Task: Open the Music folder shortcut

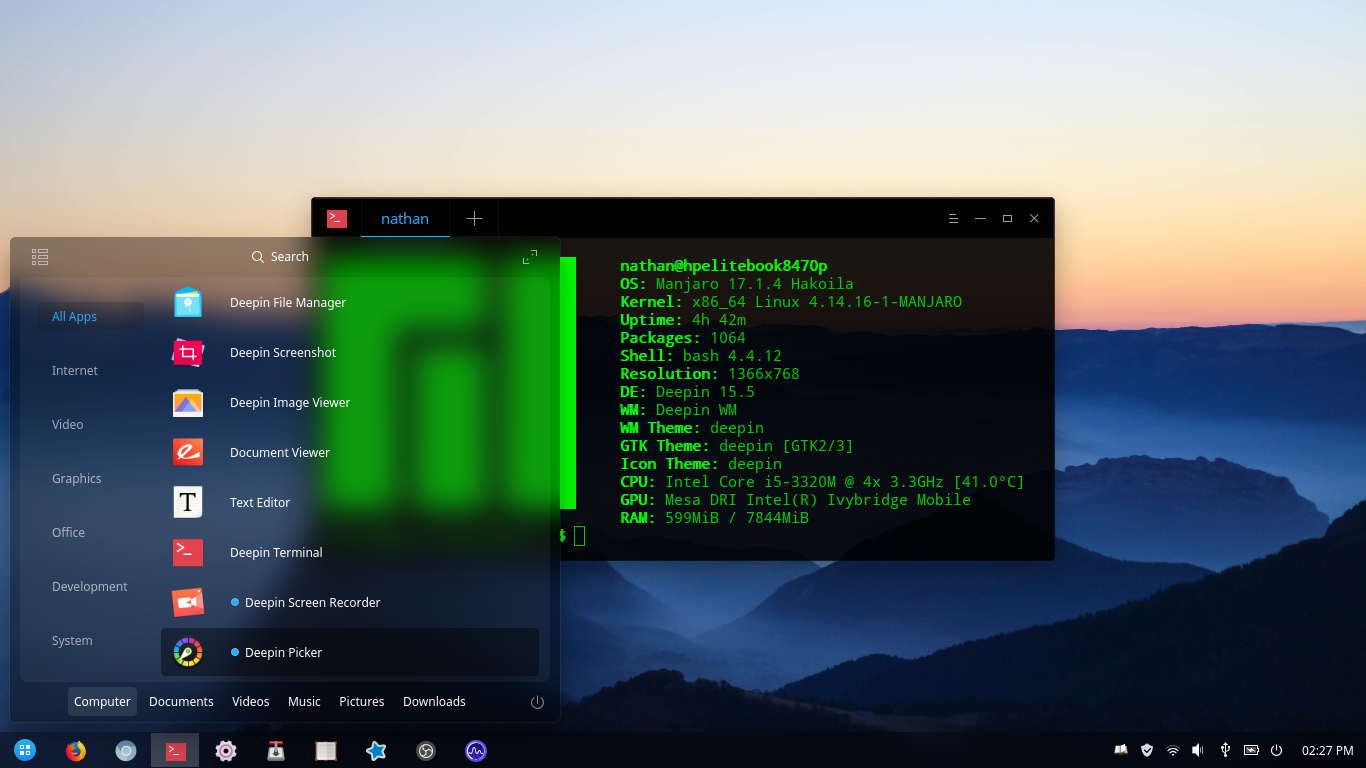Action: (304, 702)
